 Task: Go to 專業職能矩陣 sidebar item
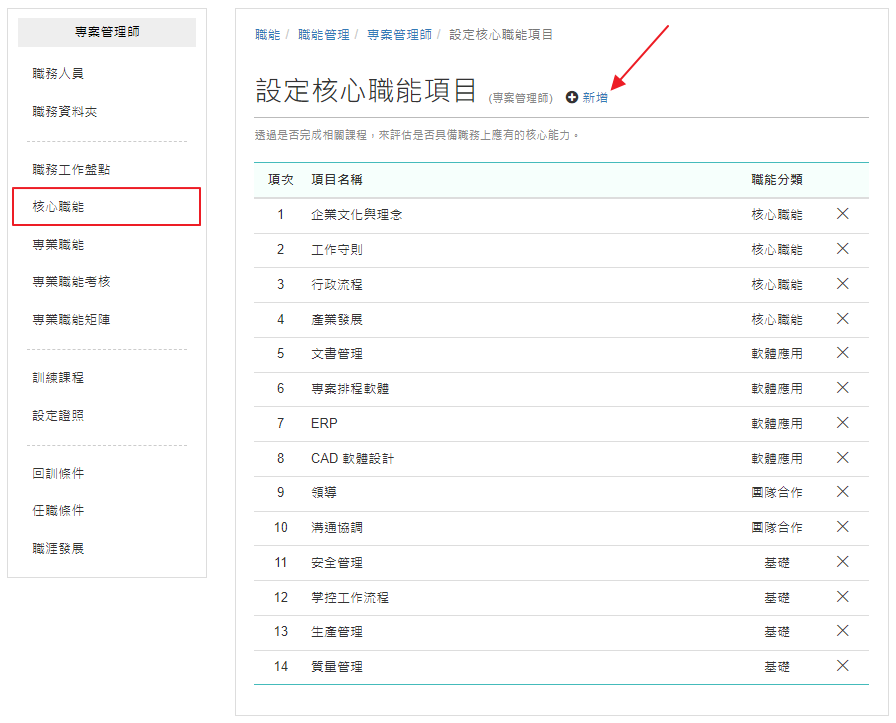click(x=71, y=319)
